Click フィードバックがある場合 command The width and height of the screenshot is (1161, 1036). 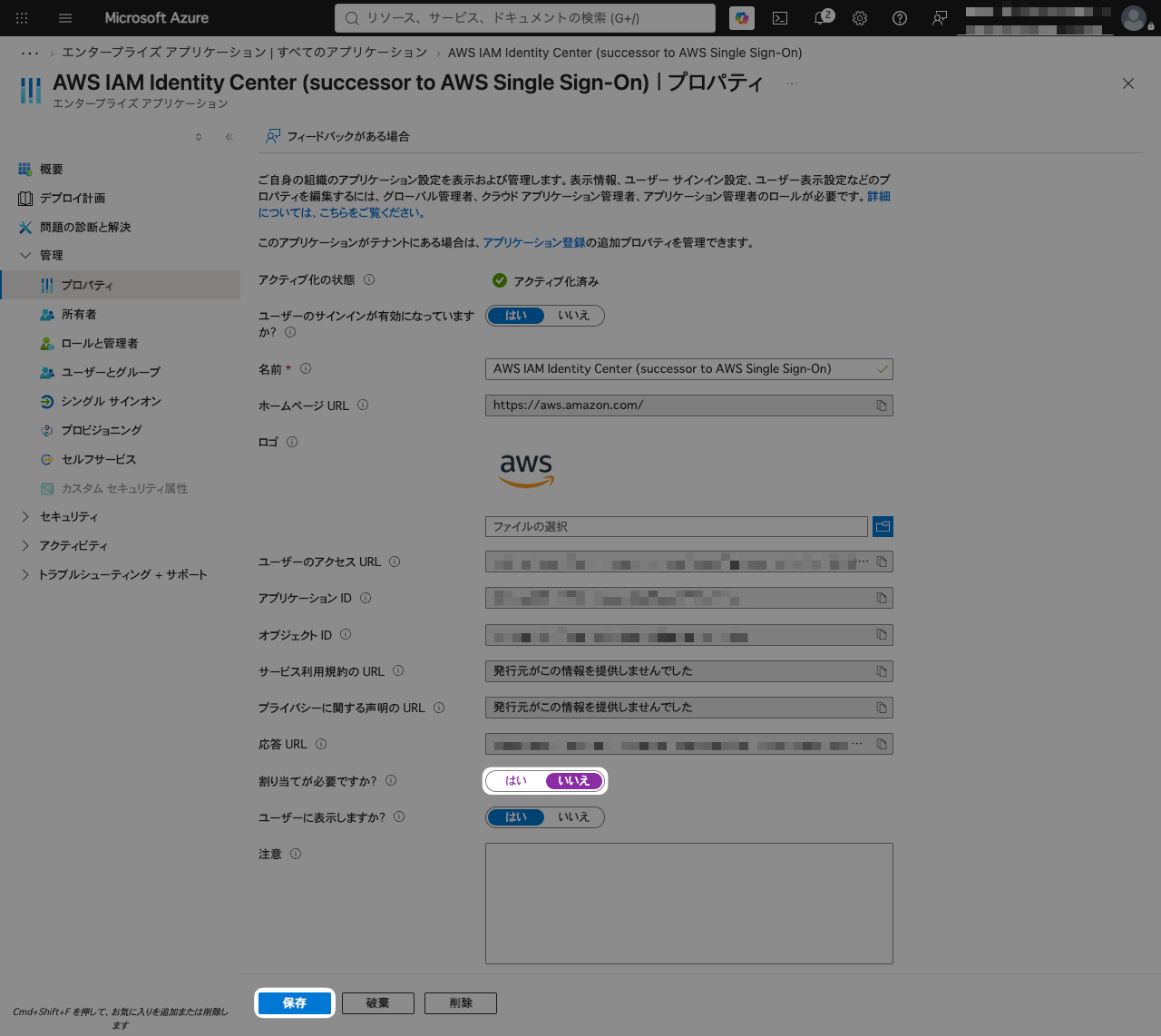[x=337, y=137]
